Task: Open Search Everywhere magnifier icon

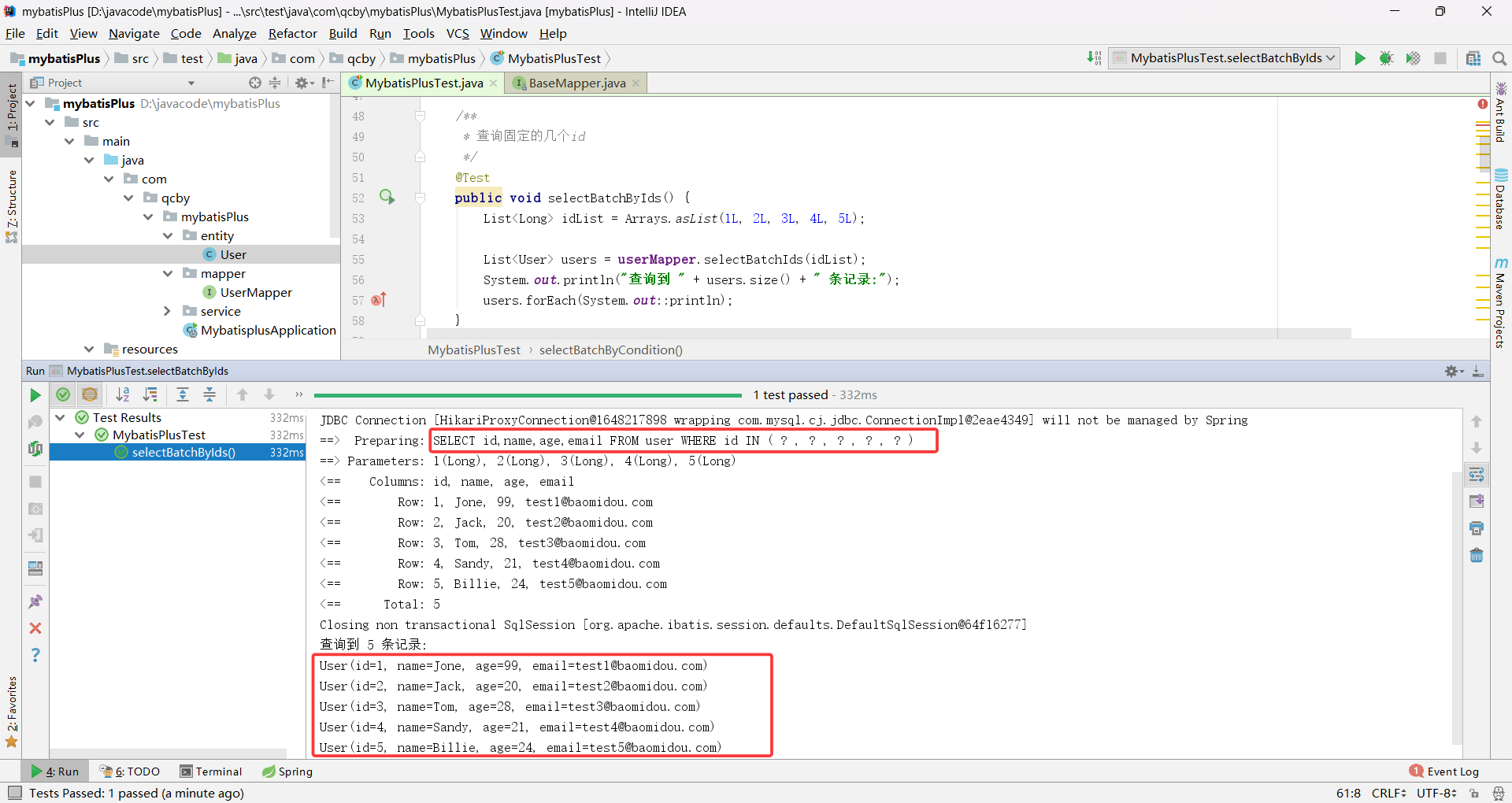Action: click(x=1499, y=58)
